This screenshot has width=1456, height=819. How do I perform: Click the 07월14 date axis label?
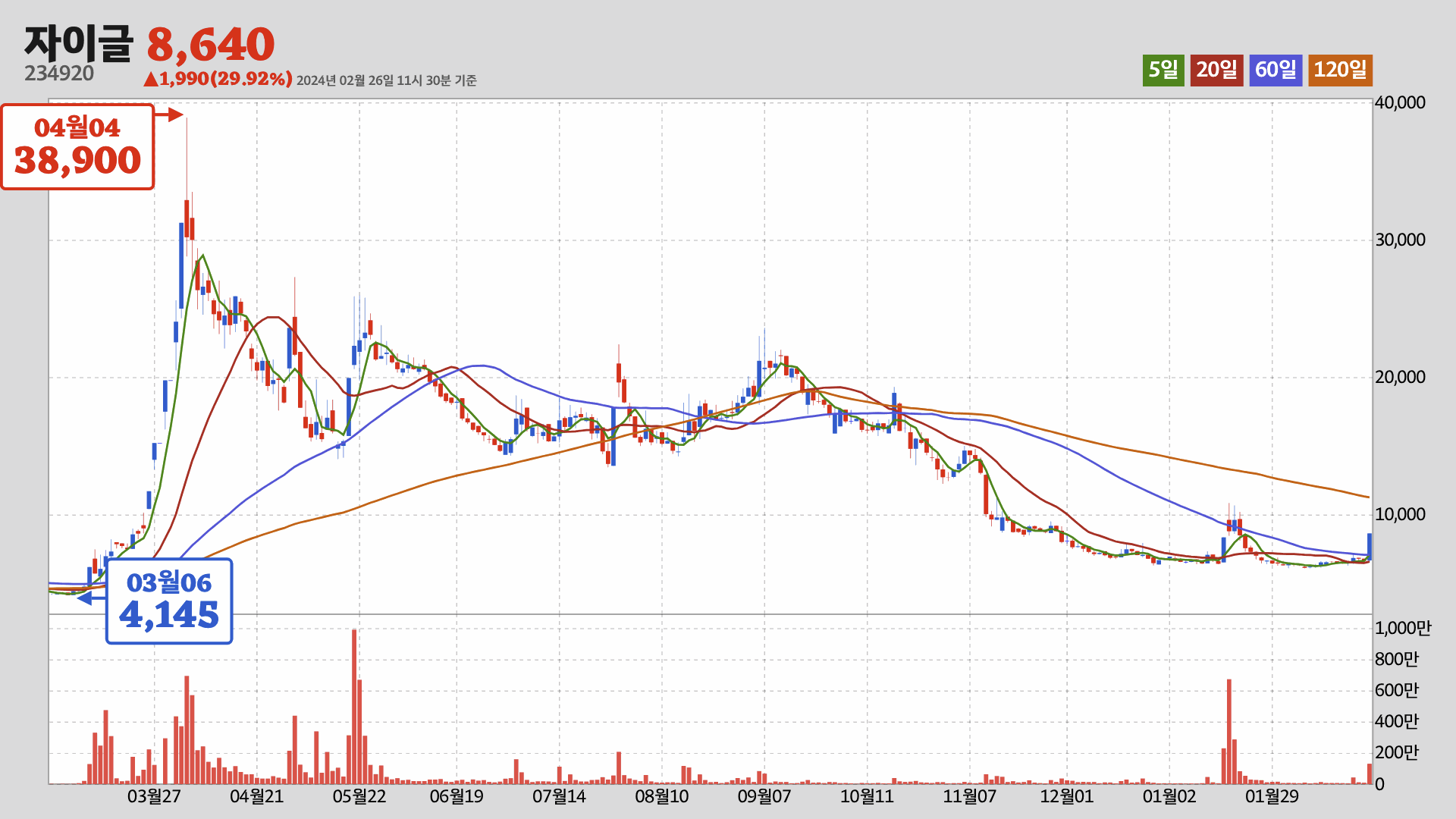tap(559, 796)
